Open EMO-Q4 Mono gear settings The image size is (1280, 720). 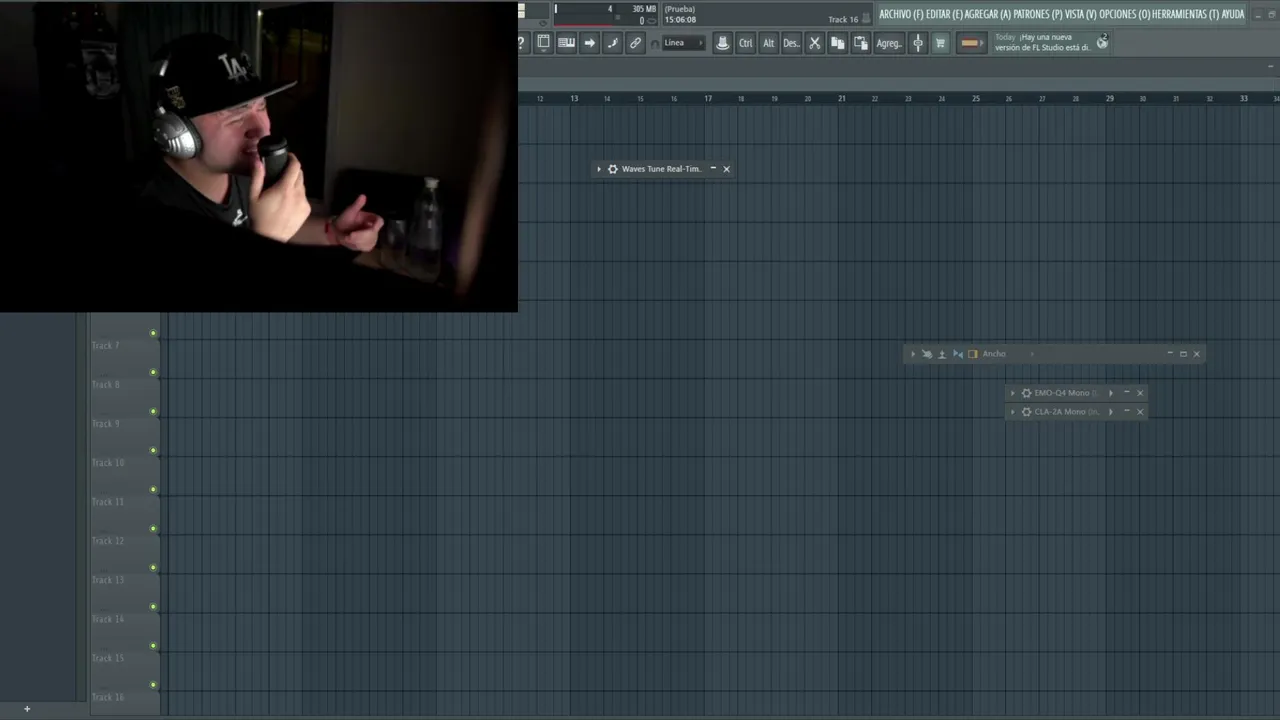(x=1026, y=393)
